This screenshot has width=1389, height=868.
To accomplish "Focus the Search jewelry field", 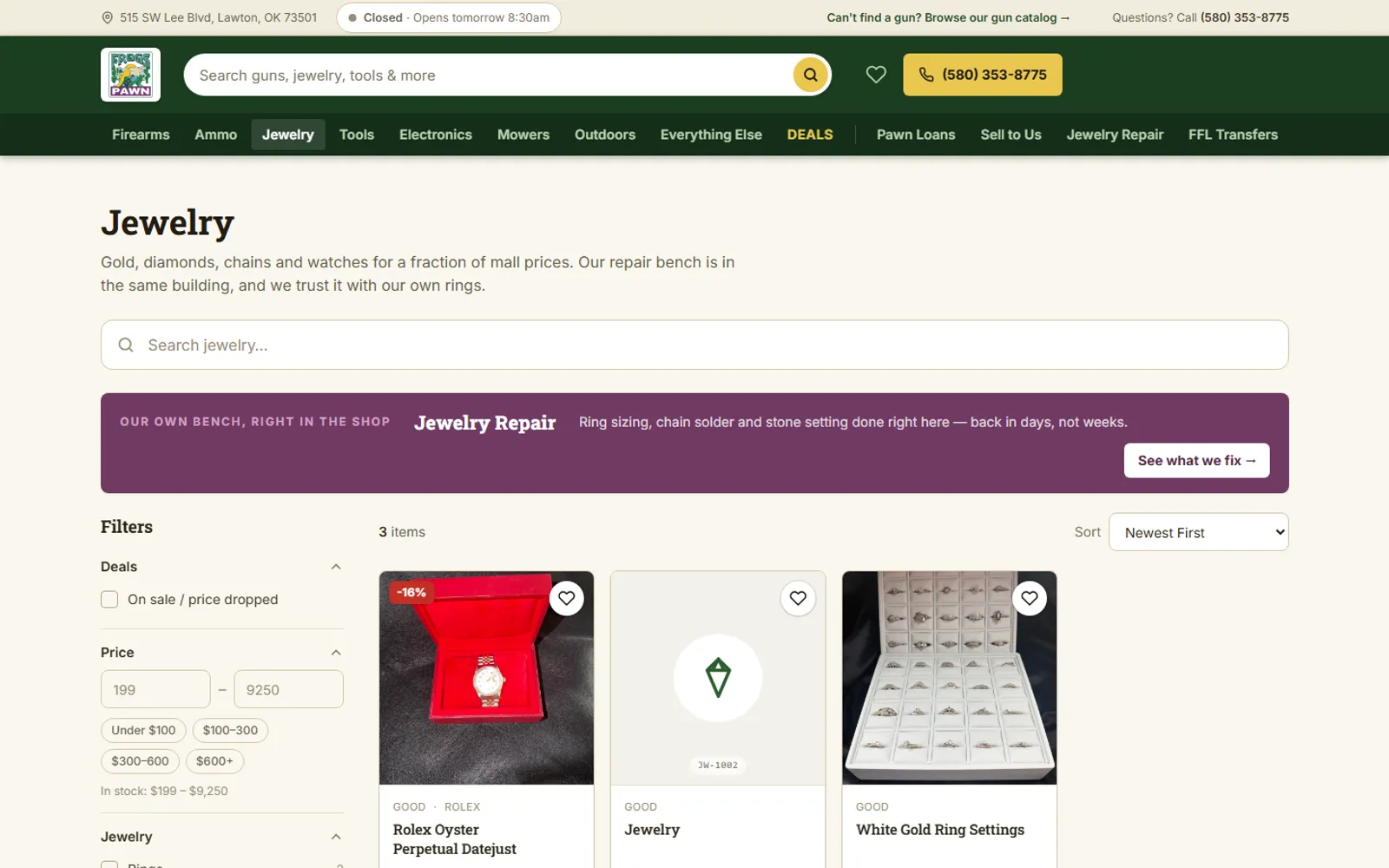I will pyautogui.click(x=694, y=345).
